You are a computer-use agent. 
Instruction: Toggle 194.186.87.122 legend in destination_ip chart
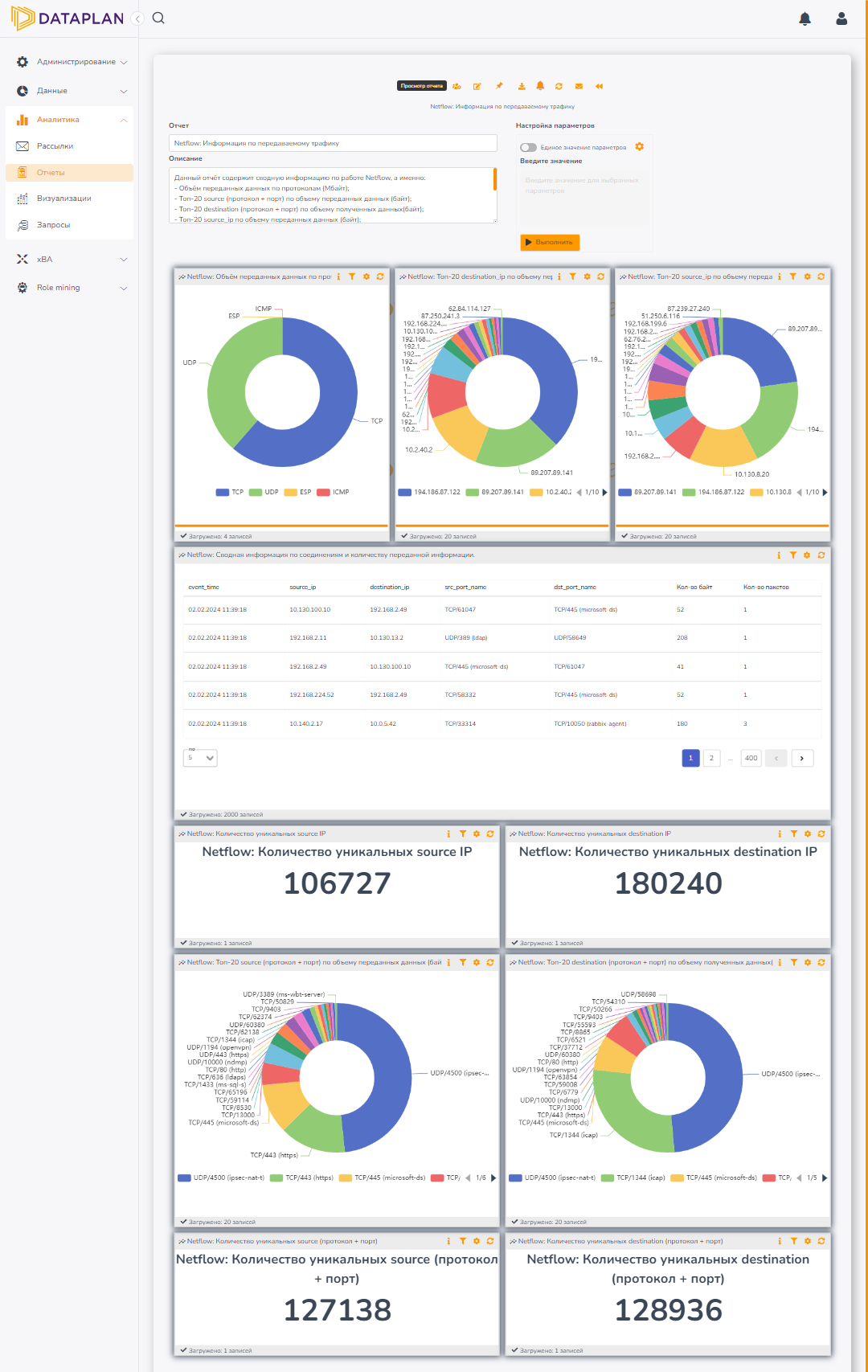click(x=429, y=492)
